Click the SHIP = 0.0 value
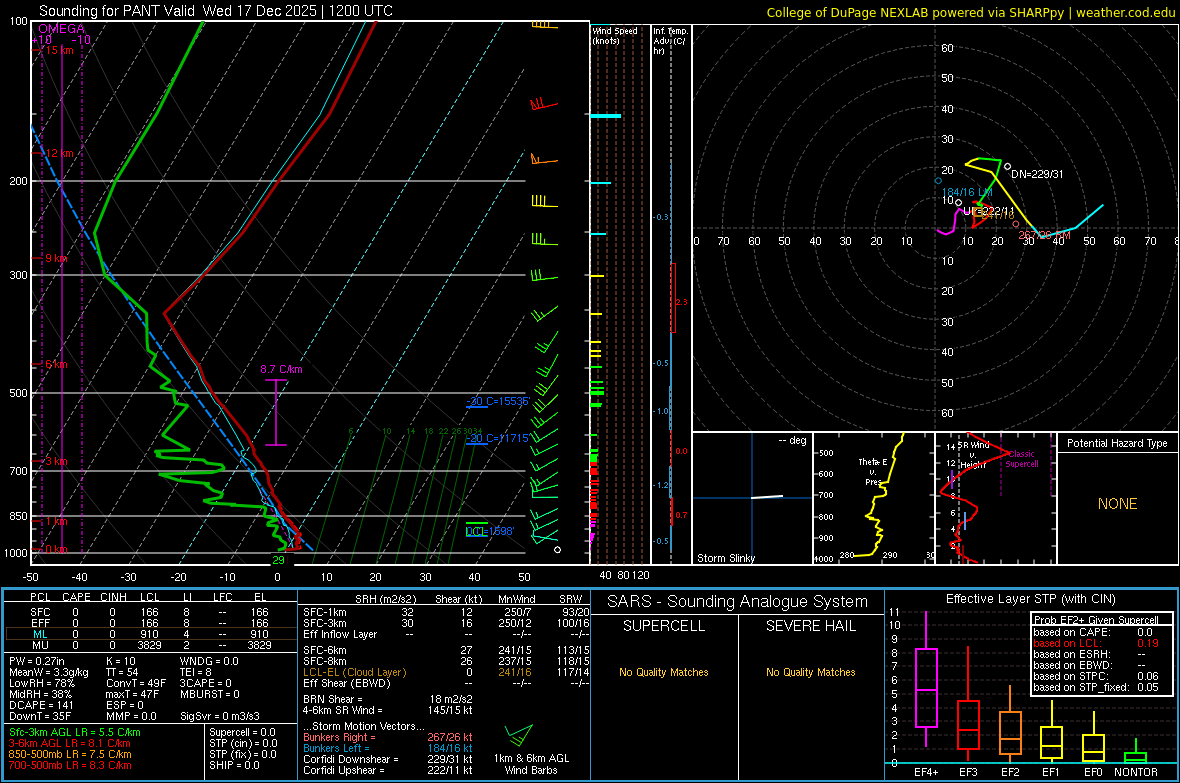This screenshot has width=1180, height=783. [232, 765]
